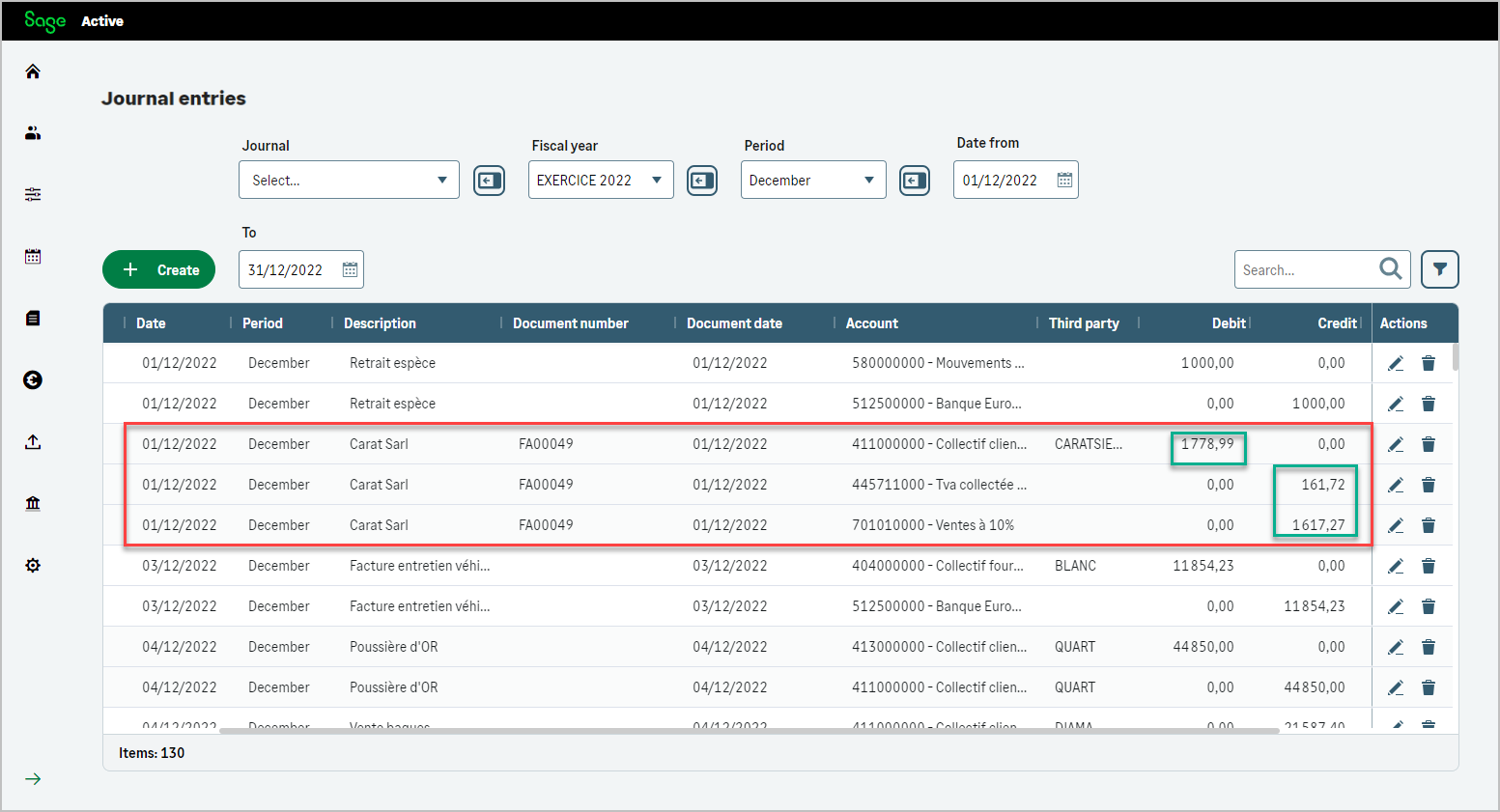Click the reset icon next to Journal
Image resolution: width=1500 pixels, height=812 pixels.
[x=490, y=181]
